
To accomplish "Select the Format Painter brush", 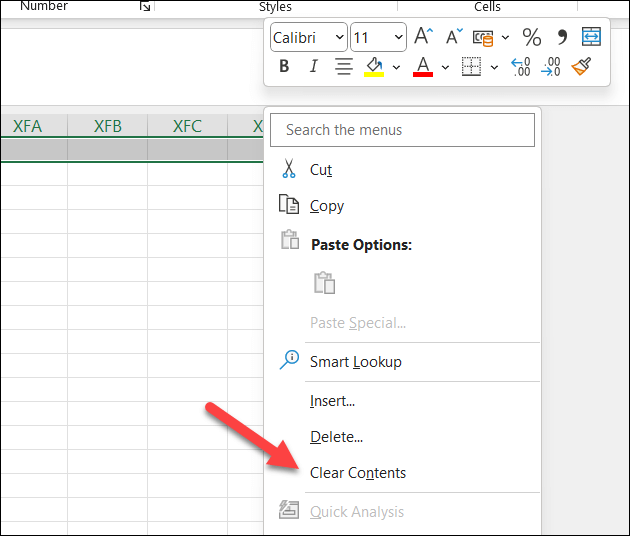I will click(x=581, y=67).
